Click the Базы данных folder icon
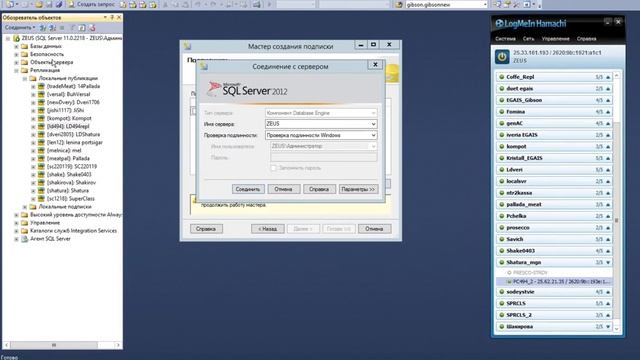 coord(24,46)
